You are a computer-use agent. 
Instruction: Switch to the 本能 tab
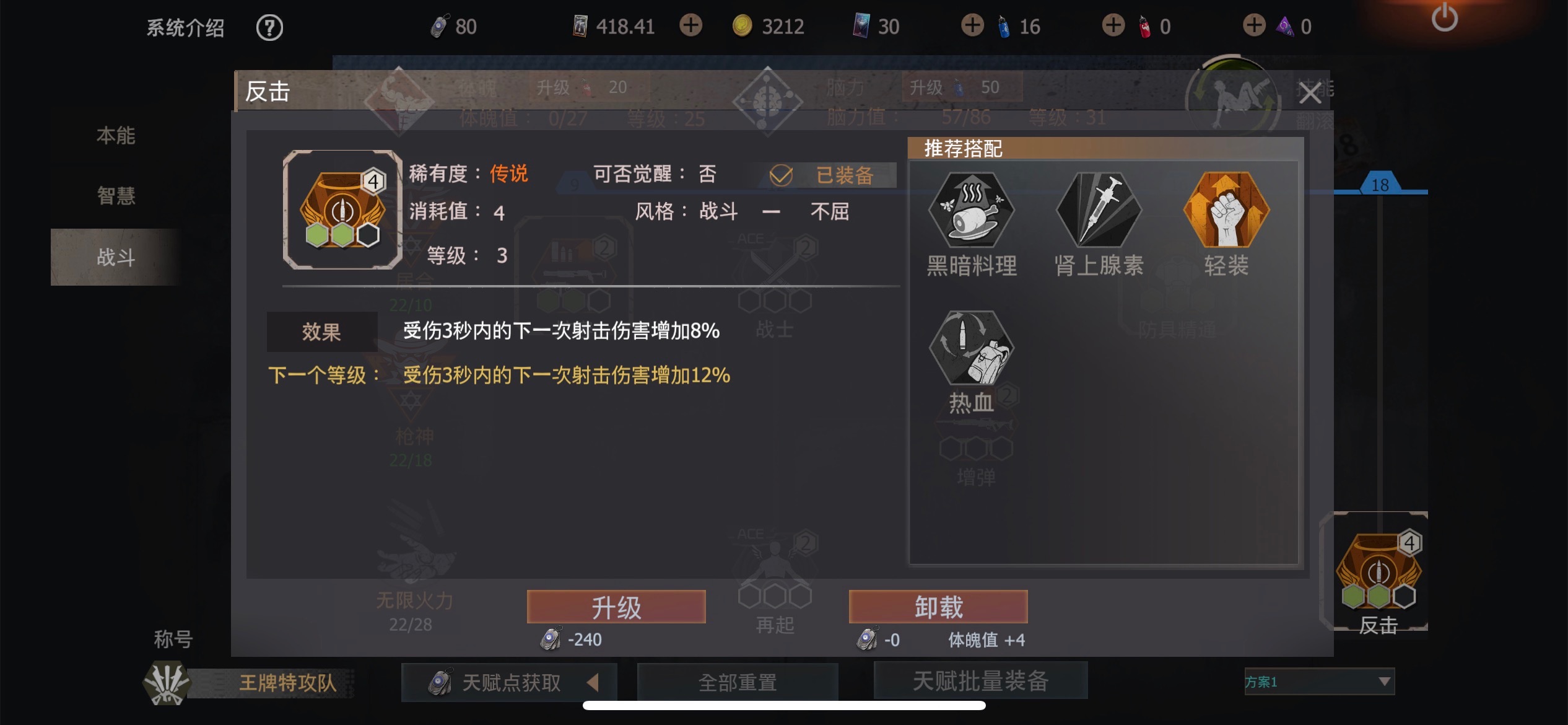116,135
